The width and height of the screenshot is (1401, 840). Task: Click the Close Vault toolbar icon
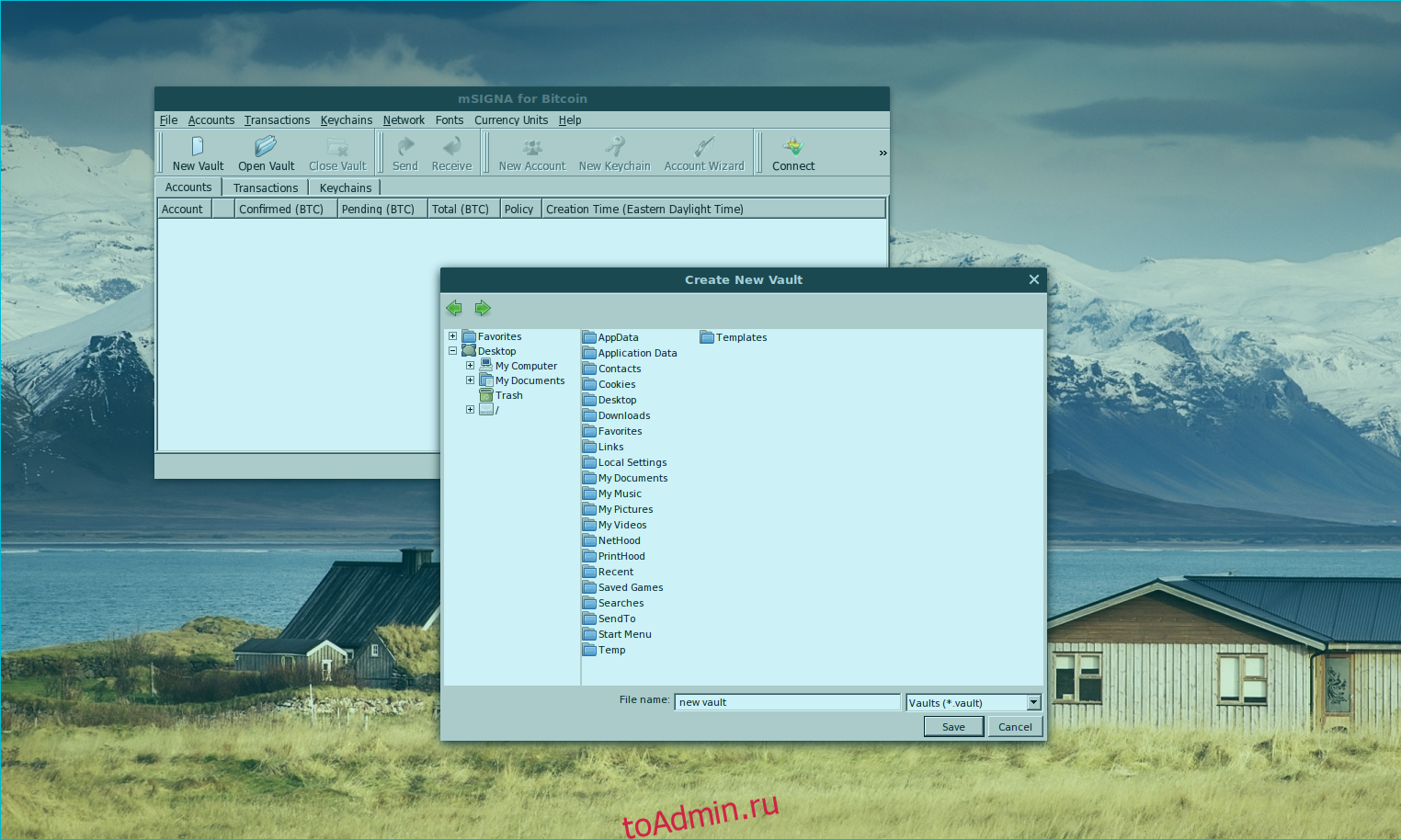tap(337, 146)
